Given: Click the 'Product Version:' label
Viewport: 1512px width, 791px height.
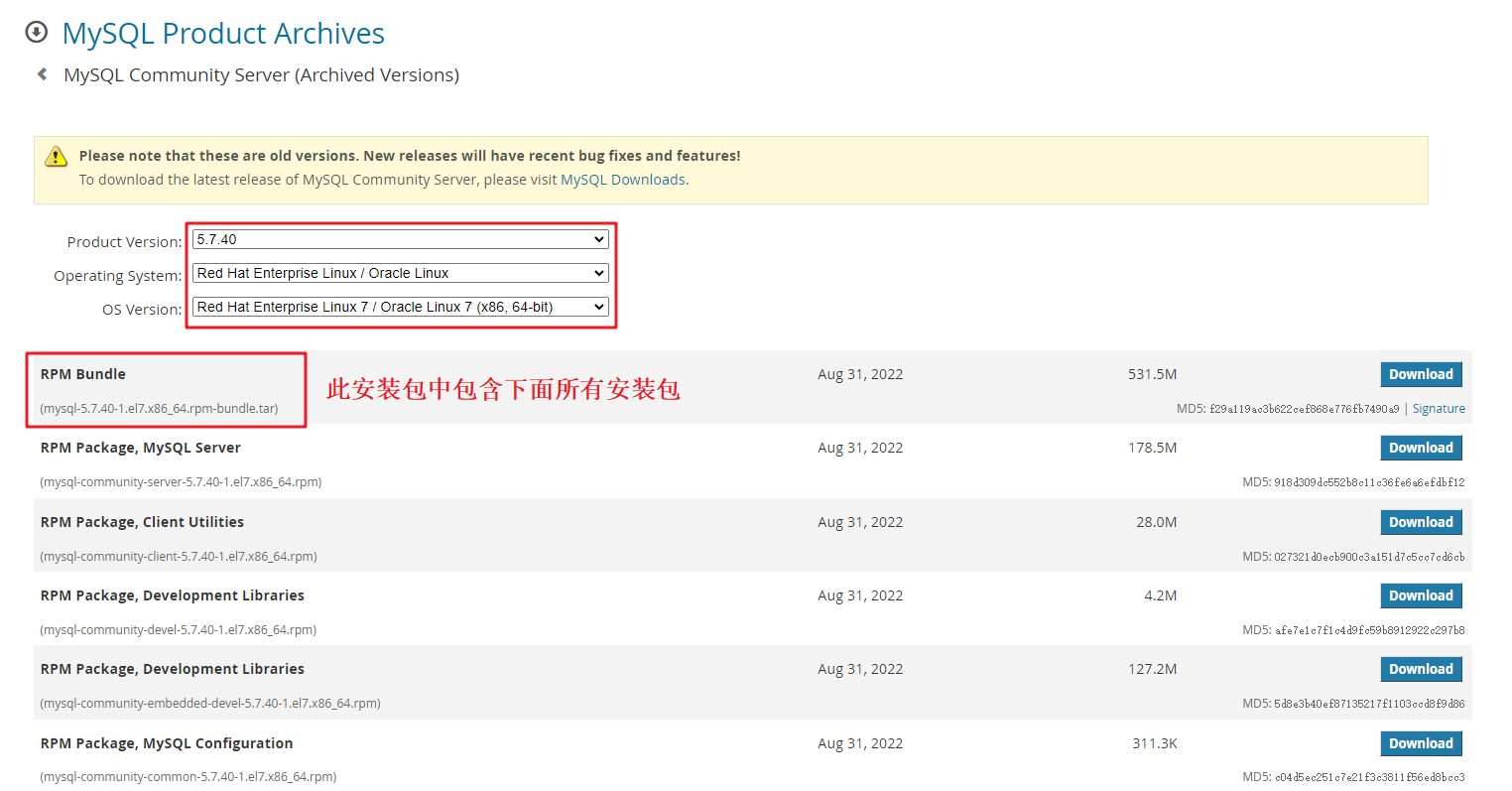Looking at the screenshot, I should (x=124, y=242).
